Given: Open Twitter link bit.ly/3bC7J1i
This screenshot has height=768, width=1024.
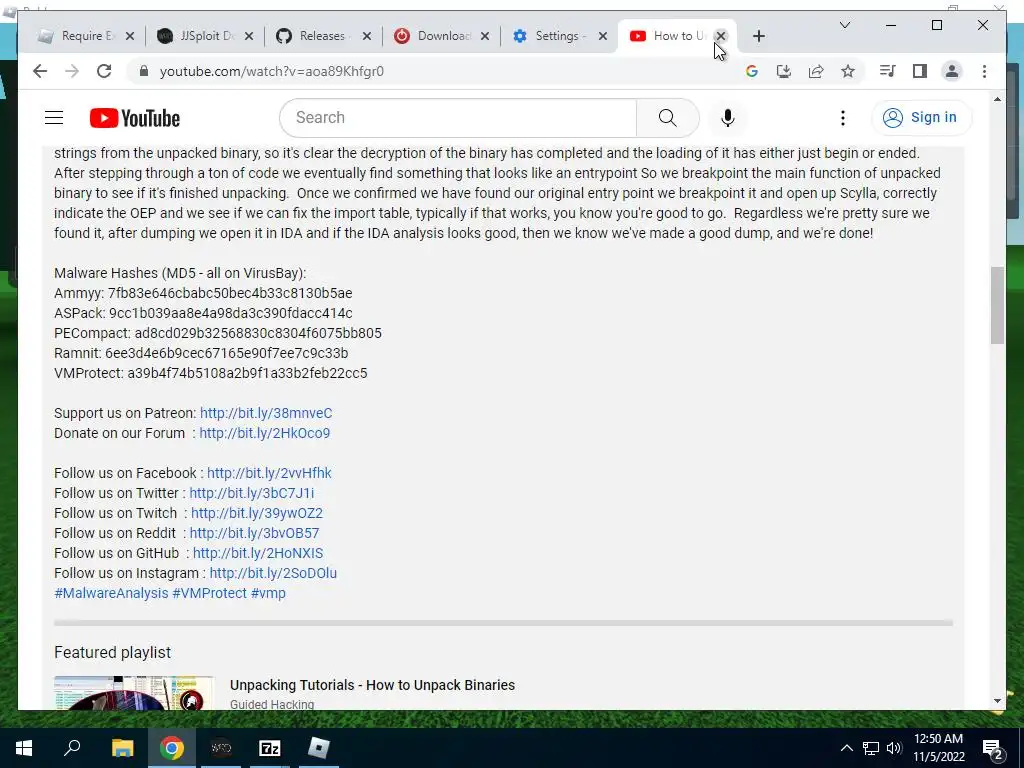Looking at the screenshot, I should click(251, 493).
